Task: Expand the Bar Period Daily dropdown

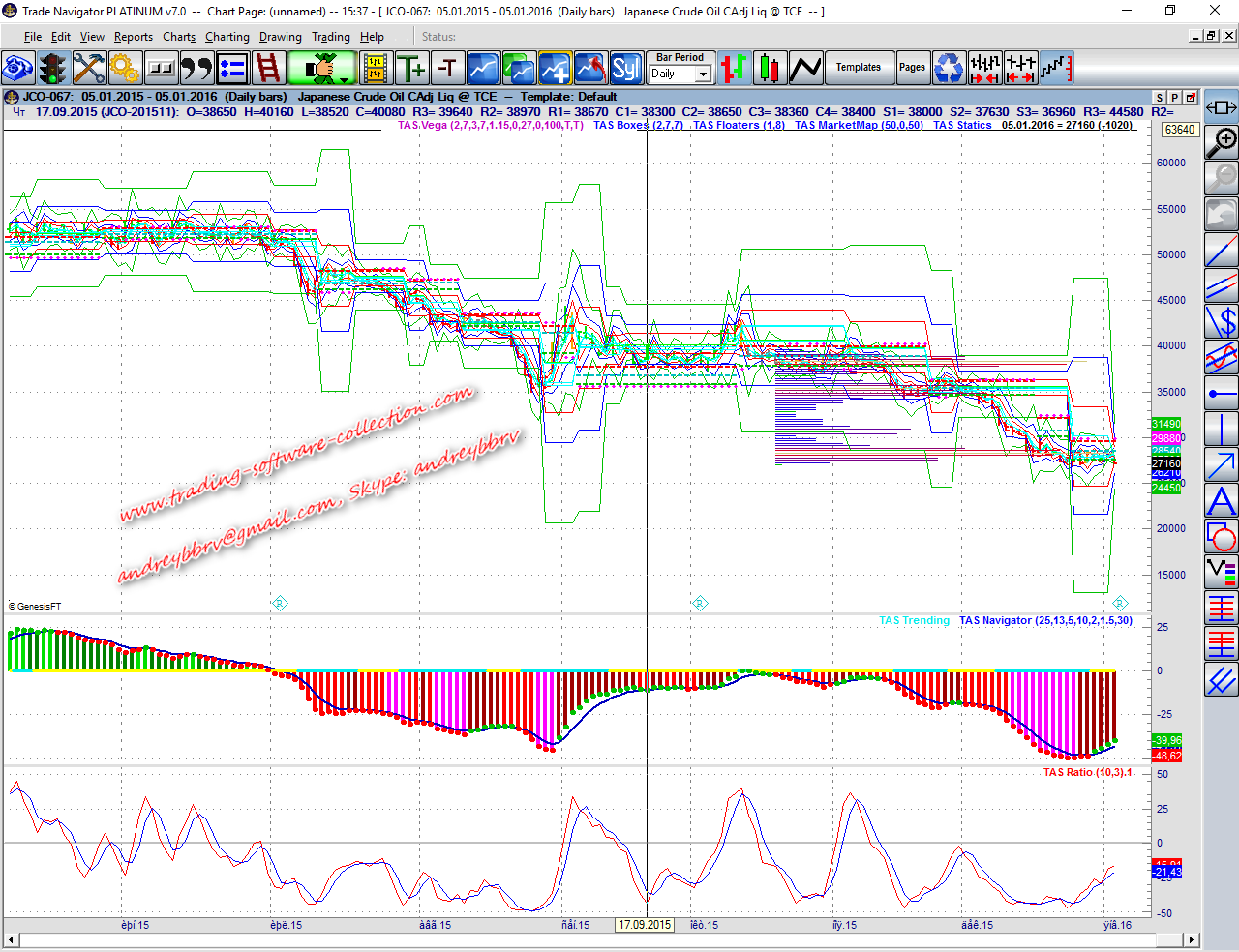Action: pyautogui.click(x=703, y=74)
